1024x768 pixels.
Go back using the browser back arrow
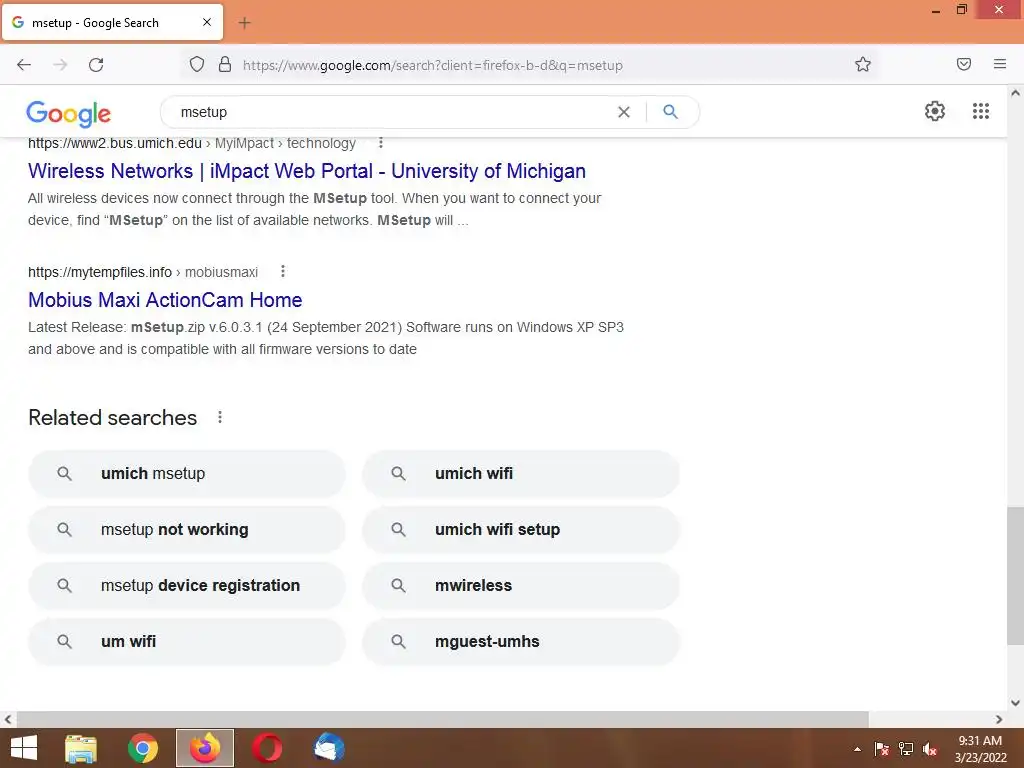pos(24,65)
